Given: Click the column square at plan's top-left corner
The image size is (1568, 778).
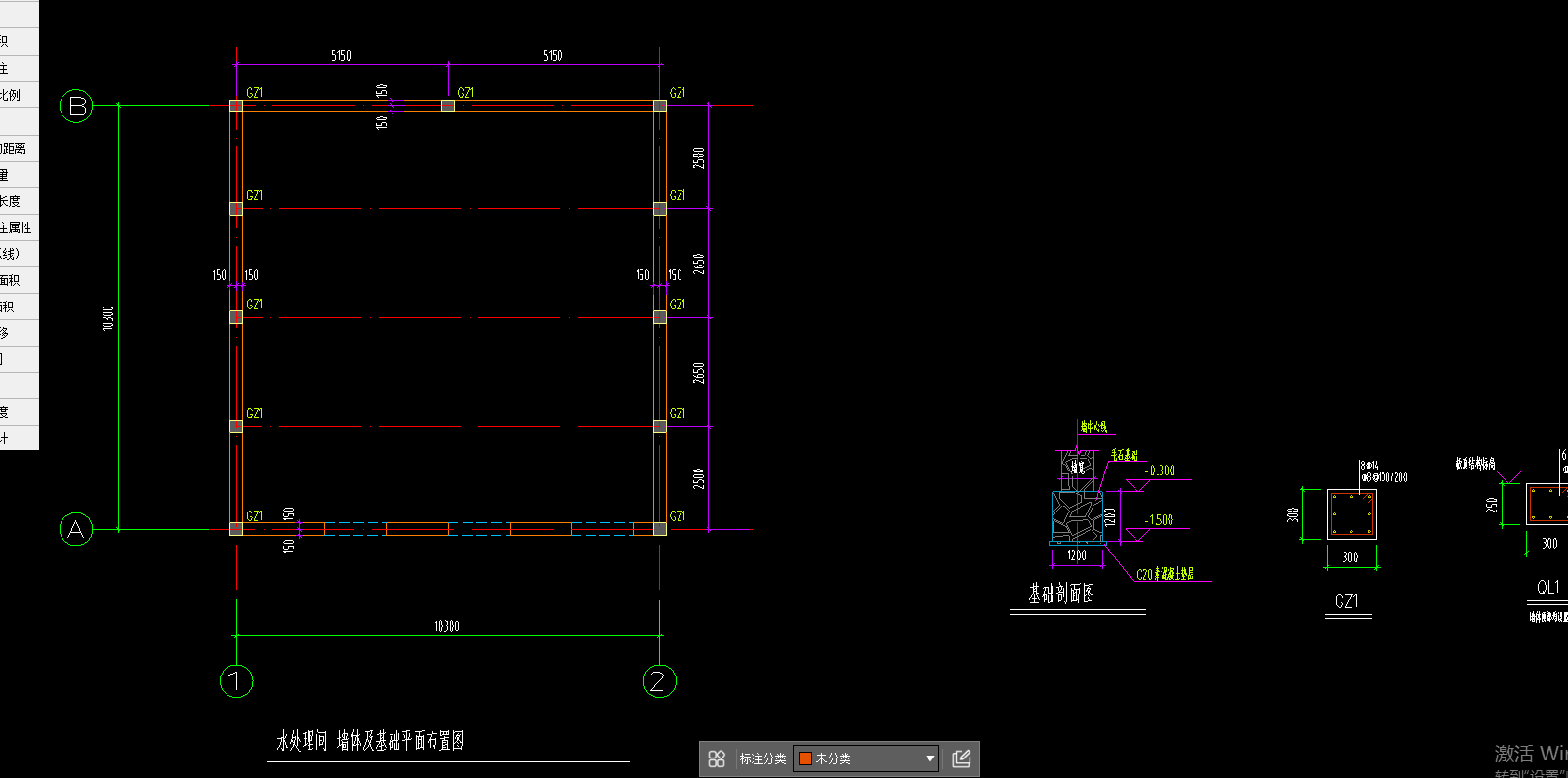Looking at the screenshot, I should pyautogui.click(x=236, y=105).
